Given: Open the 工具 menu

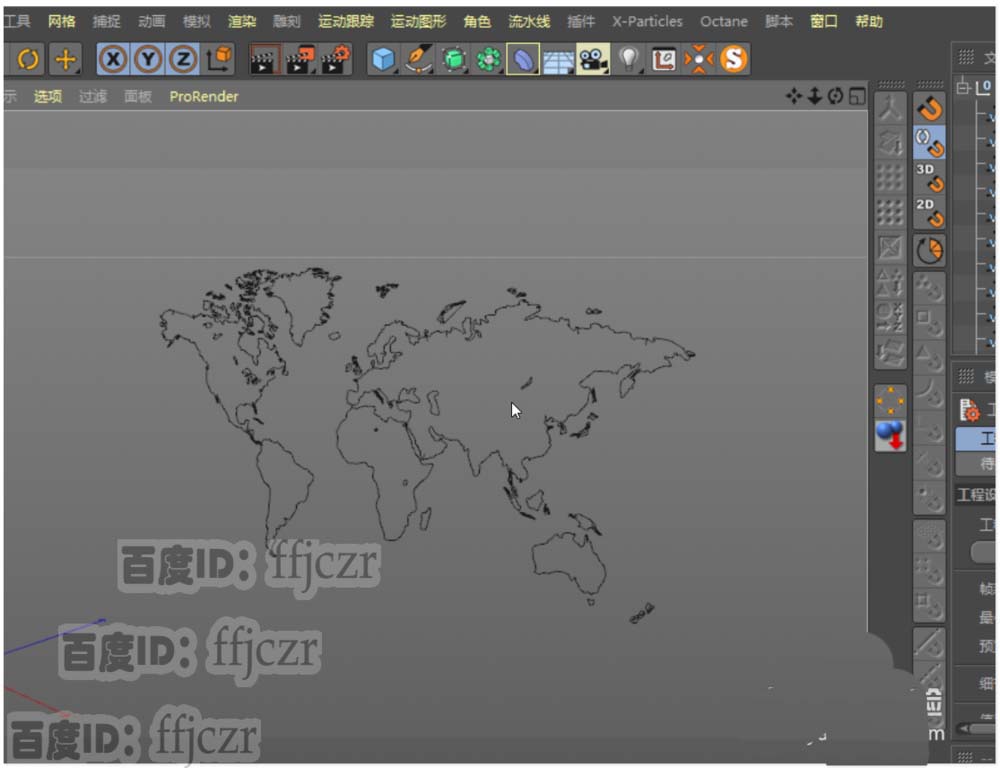Looking at the screenshot, I should [x=17, y=21].
